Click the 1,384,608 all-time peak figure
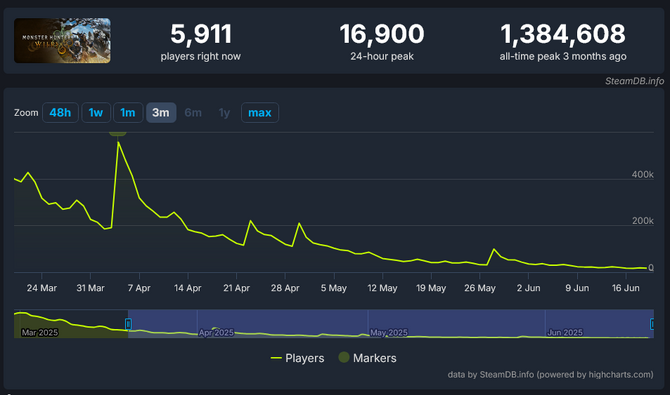This screenshot has width=670, height=395. click(563, 34)
